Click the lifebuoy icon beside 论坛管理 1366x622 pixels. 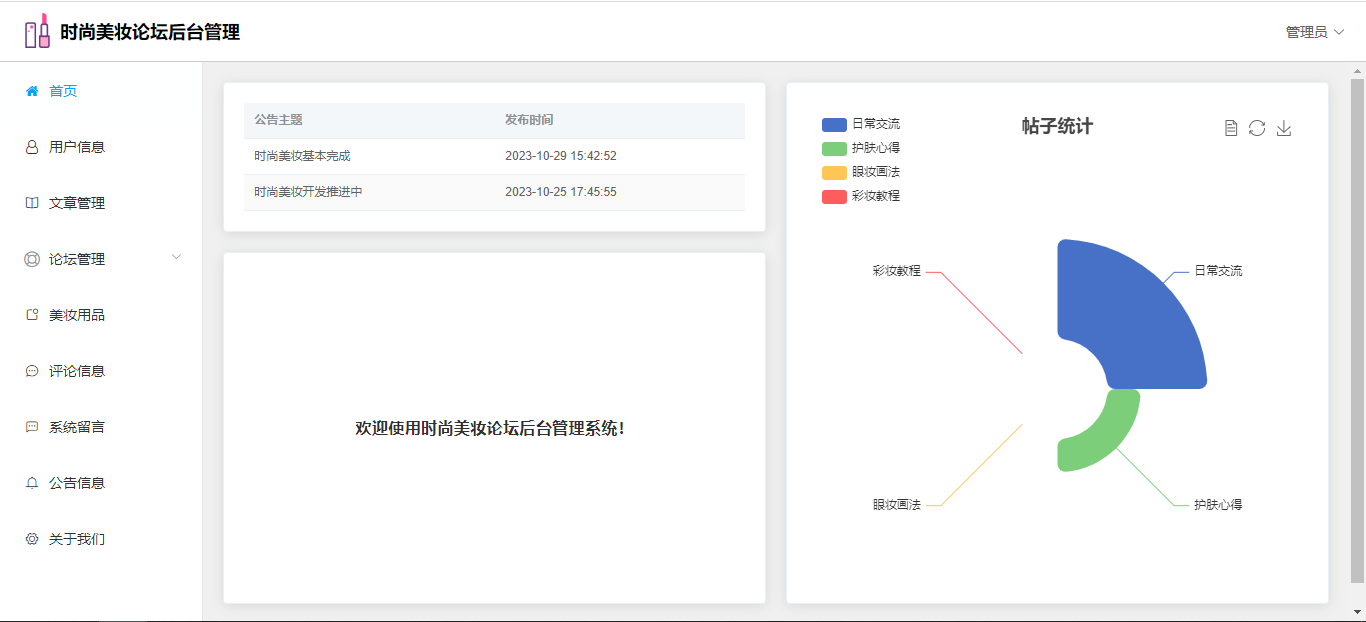click(x=32, y=259)
